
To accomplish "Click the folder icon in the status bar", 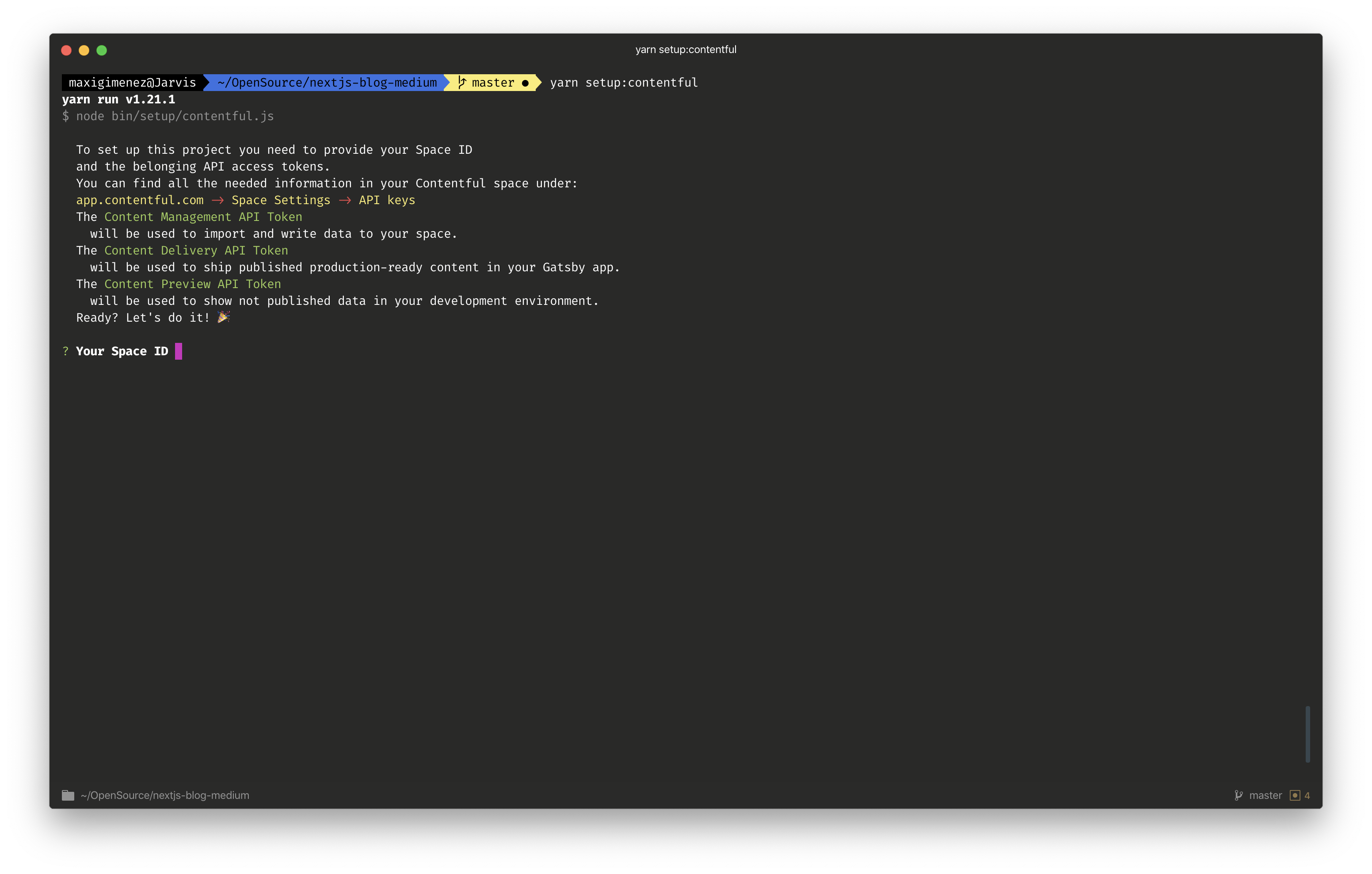I will click(x=68, y=795).
